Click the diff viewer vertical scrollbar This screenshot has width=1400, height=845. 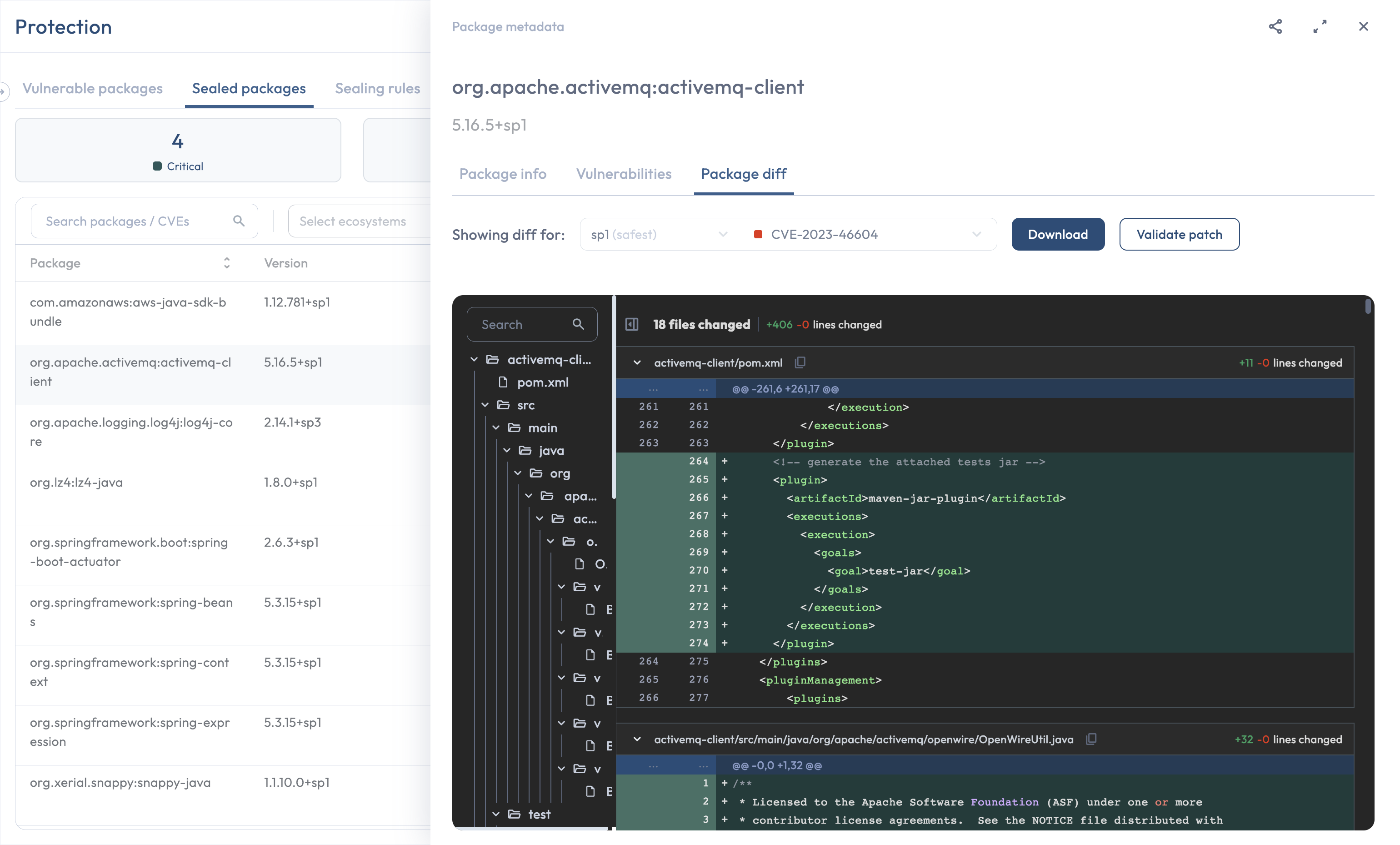click(1368, 307)
